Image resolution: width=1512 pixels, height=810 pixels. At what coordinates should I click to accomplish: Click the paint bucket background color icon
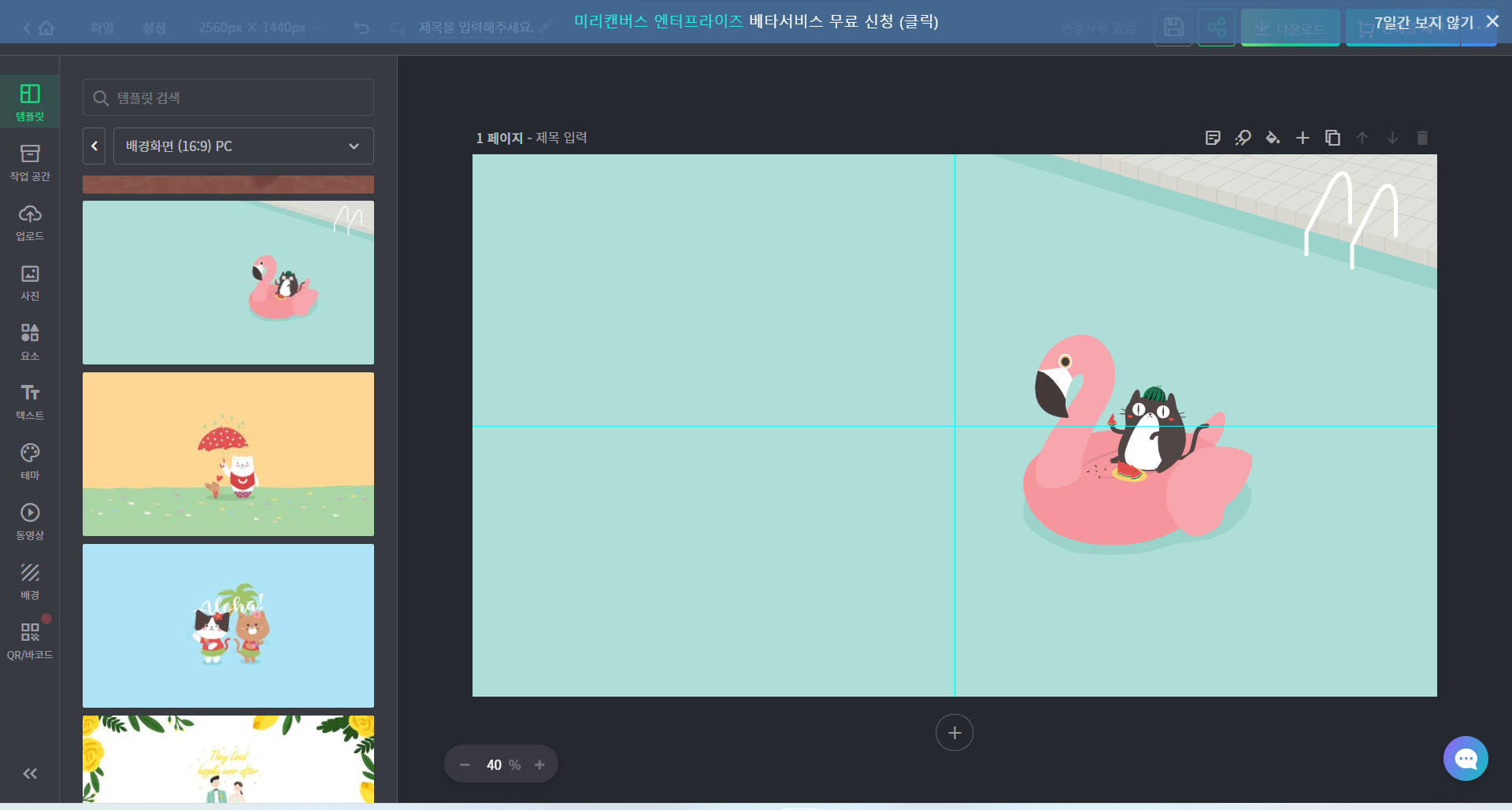(1273, 138)
